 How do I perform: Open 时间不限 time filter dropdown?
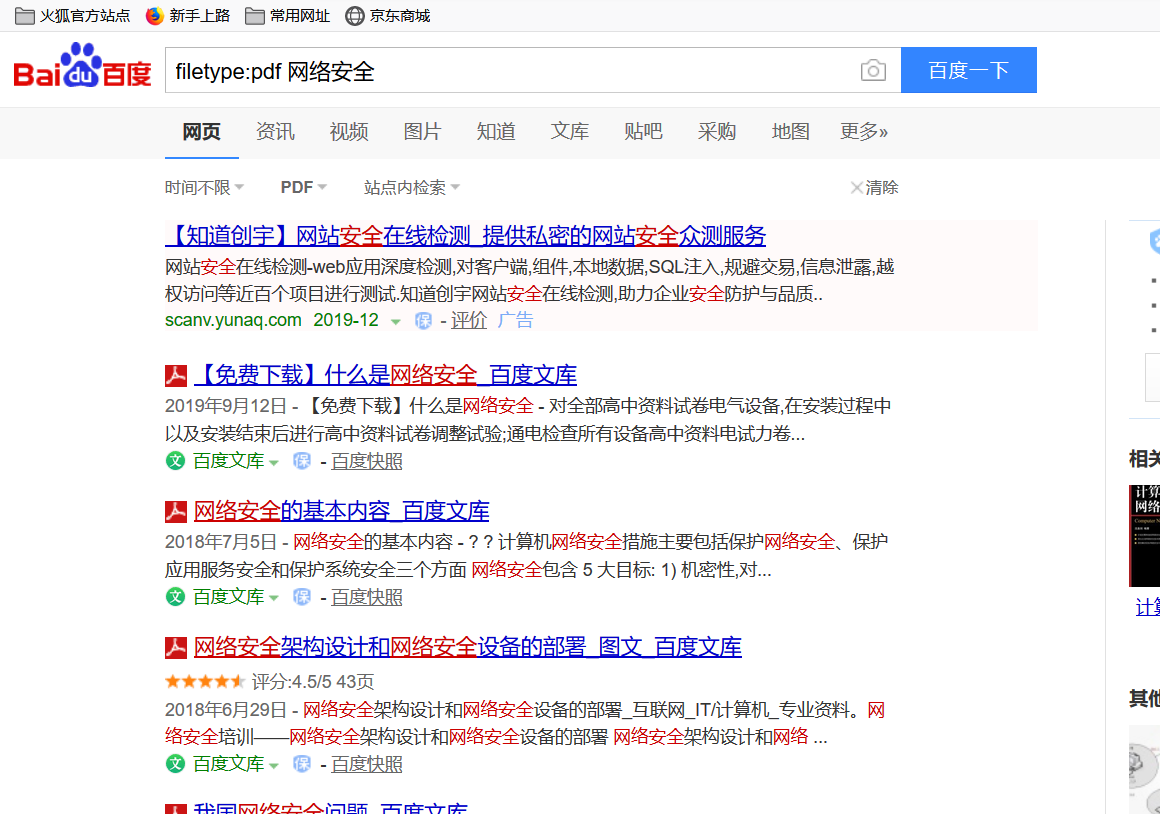204,187
